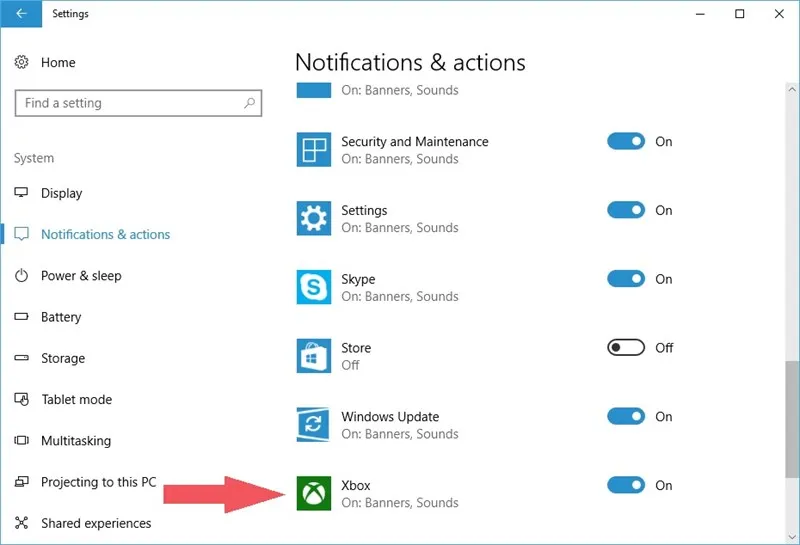The image size is (800, 545).
Task: Click the Security and Maintenance icon
Action: [x=313, y=150]
